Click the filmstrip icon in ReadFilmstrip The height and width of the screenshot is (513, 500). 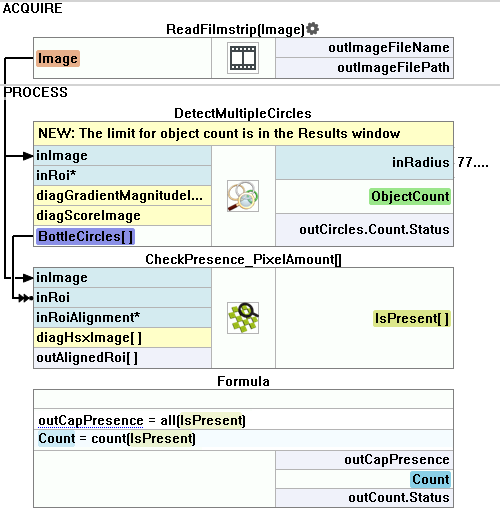(243, 58)
